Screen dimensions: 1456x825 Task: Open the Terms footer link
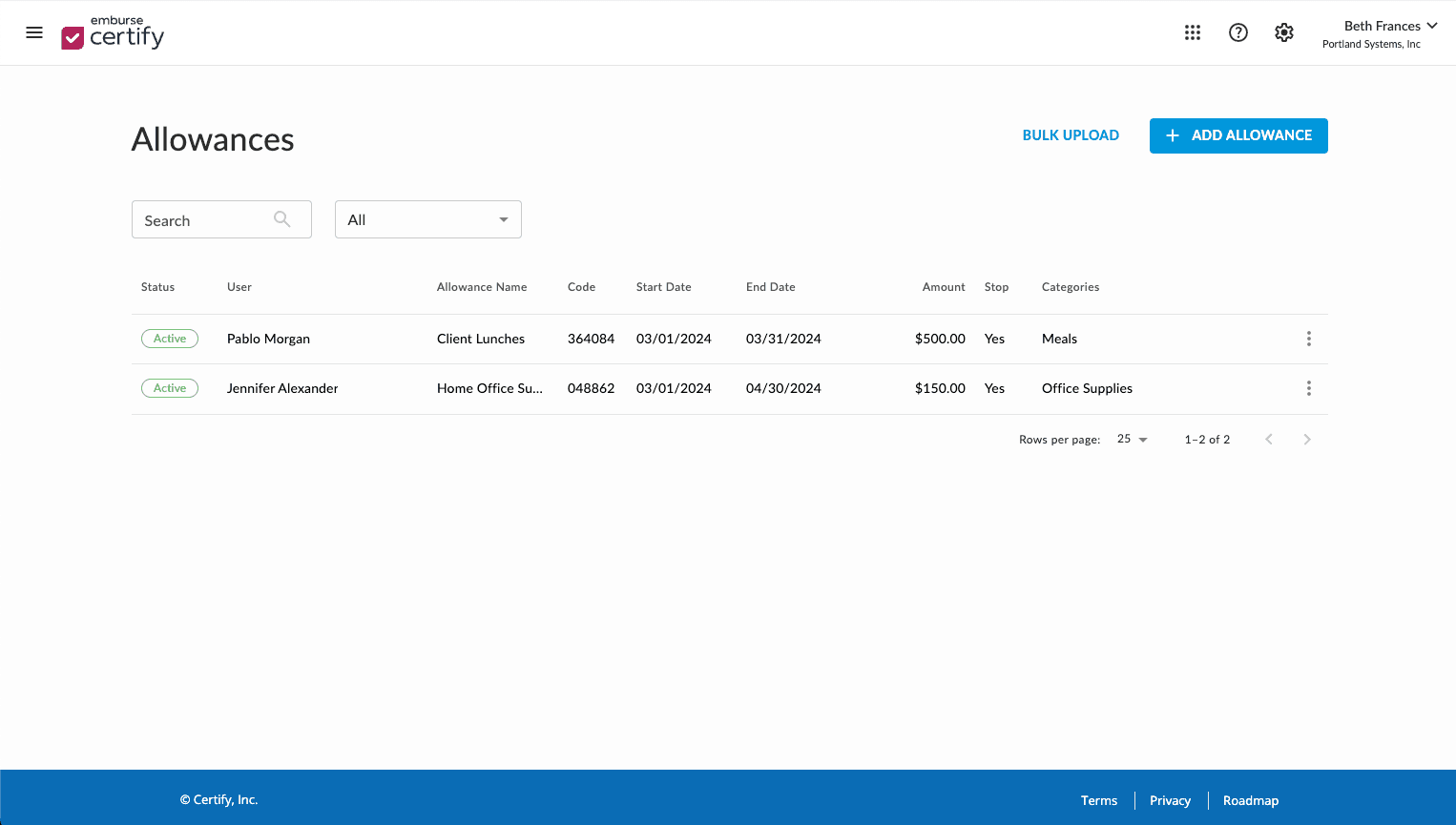tap(1098, 800)
